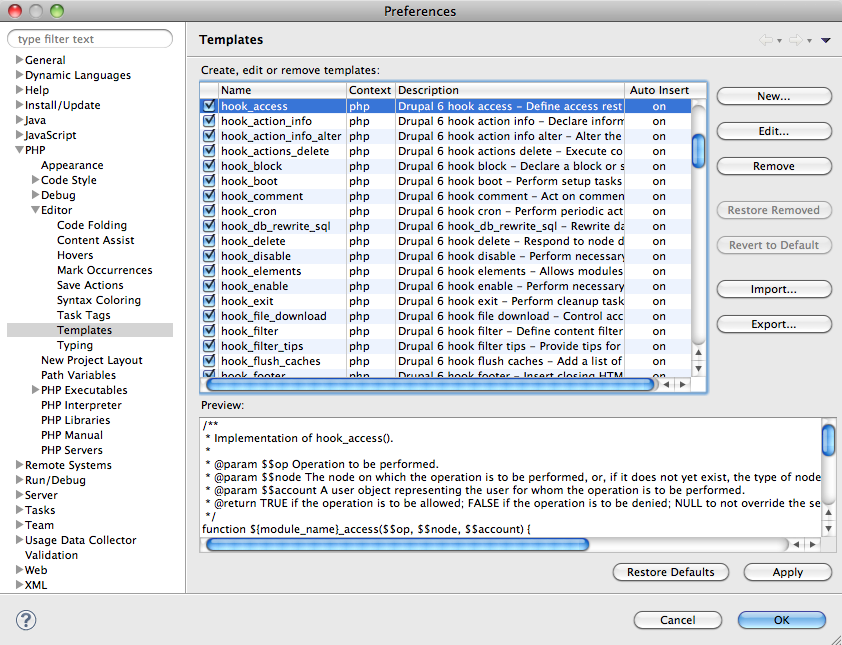
Task: Click the type filter text field
Action: [x=90, y=39]
